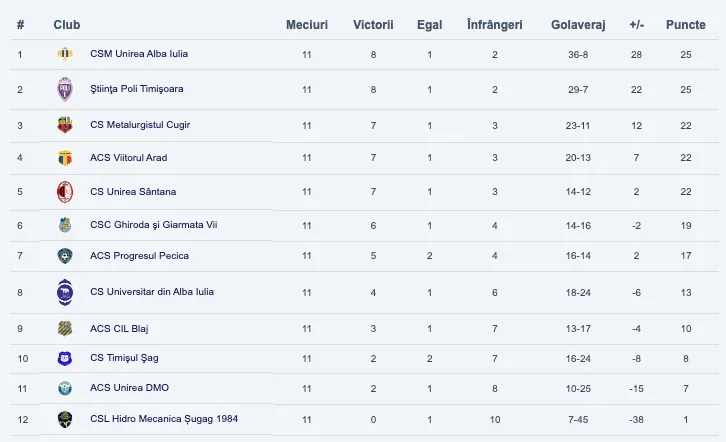Open the CSM Unirea Alba Iulia team link
The width and height of the screenshot is (726, 442).
click(139, 54)
